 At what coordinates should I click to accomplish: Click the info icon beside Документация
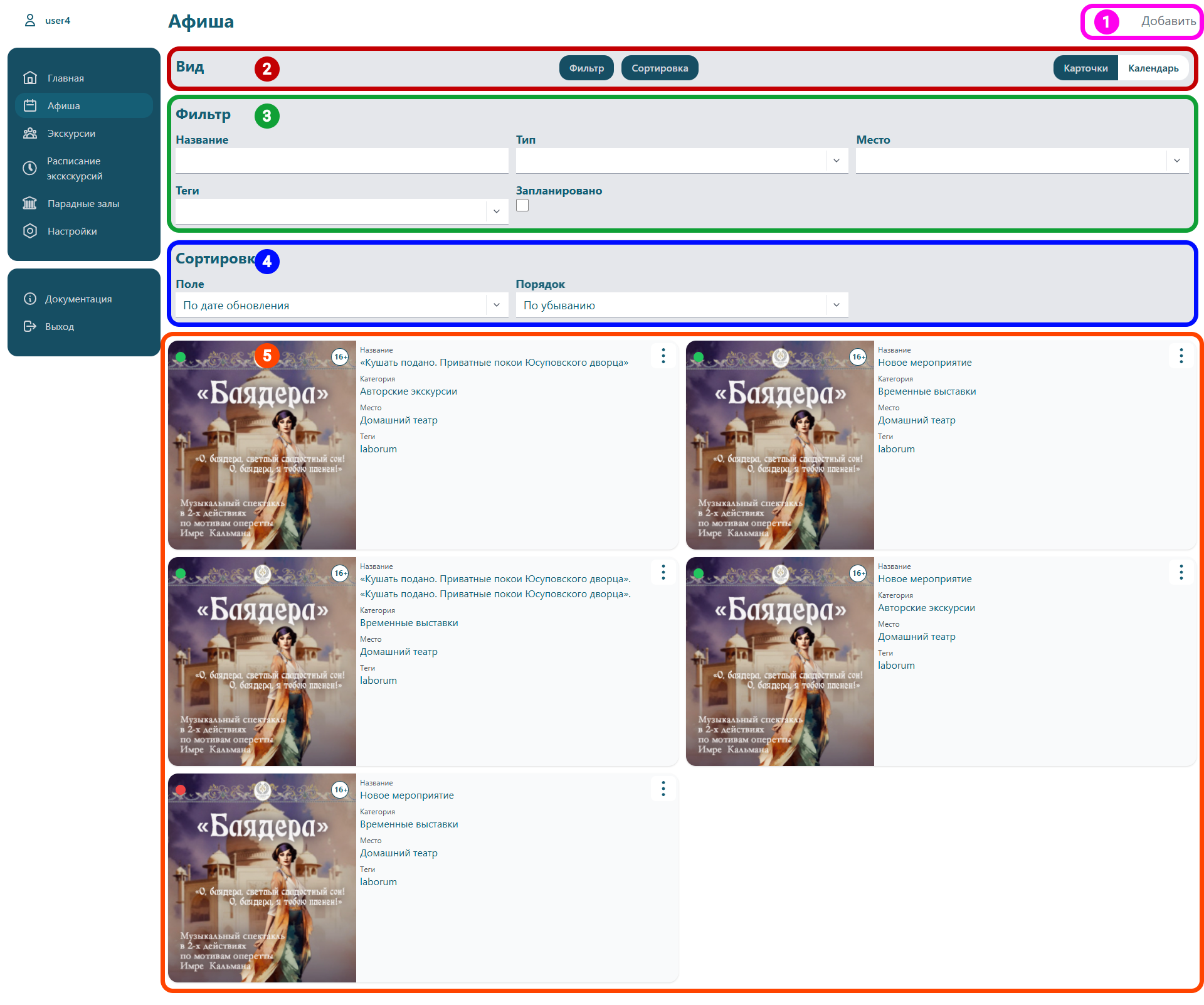pyautogui.click(x=29, y=299)
